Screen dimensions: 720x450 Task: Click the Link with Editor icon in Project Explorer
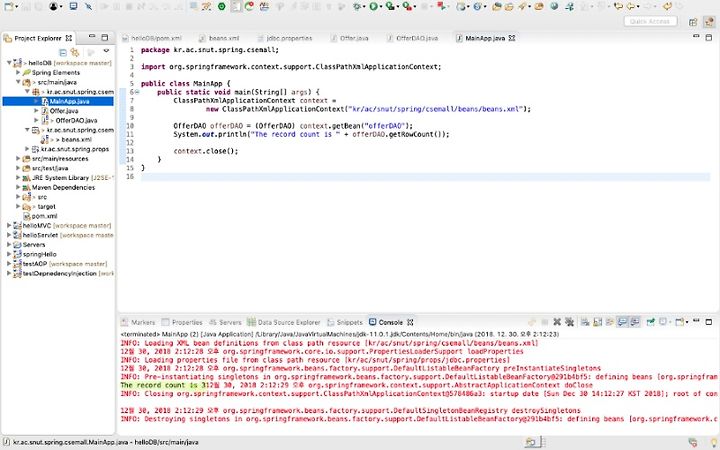coord(74,52)
